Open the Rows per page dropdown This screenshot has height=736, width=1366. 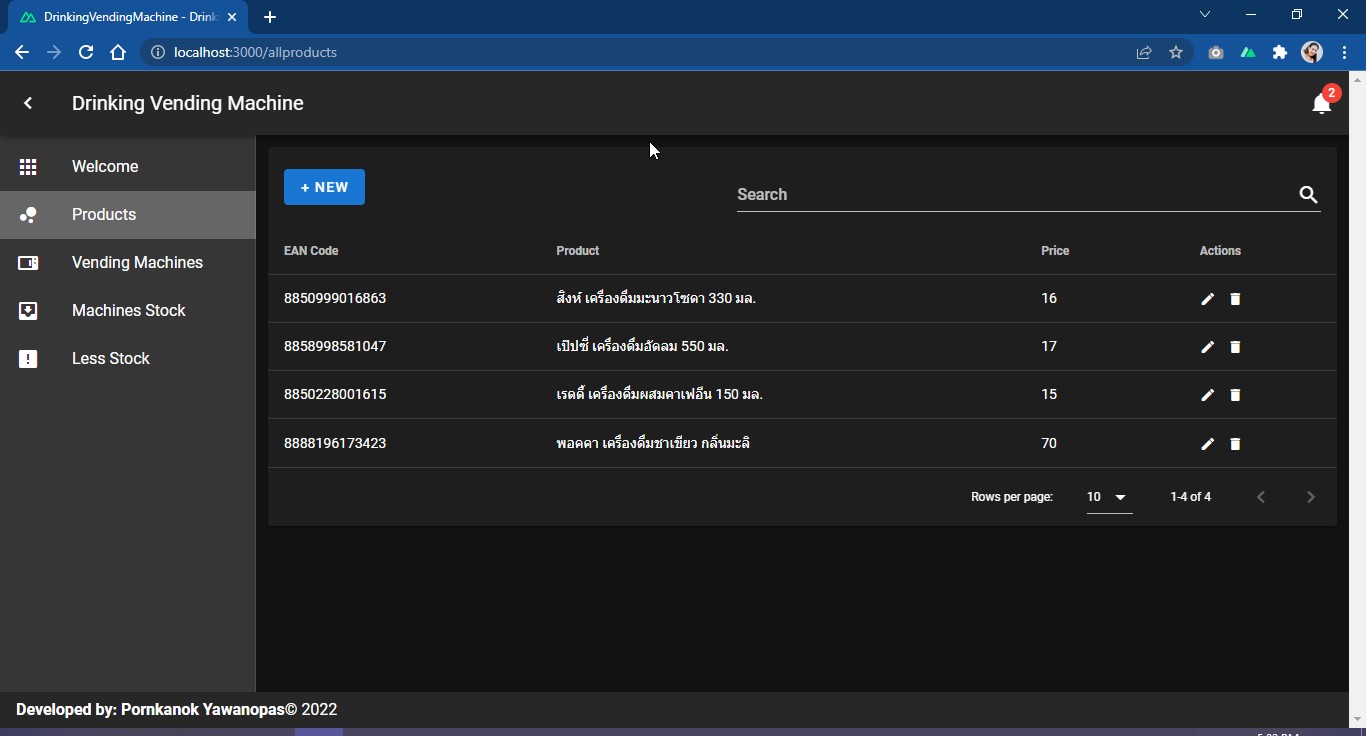tap(1109, 497)
